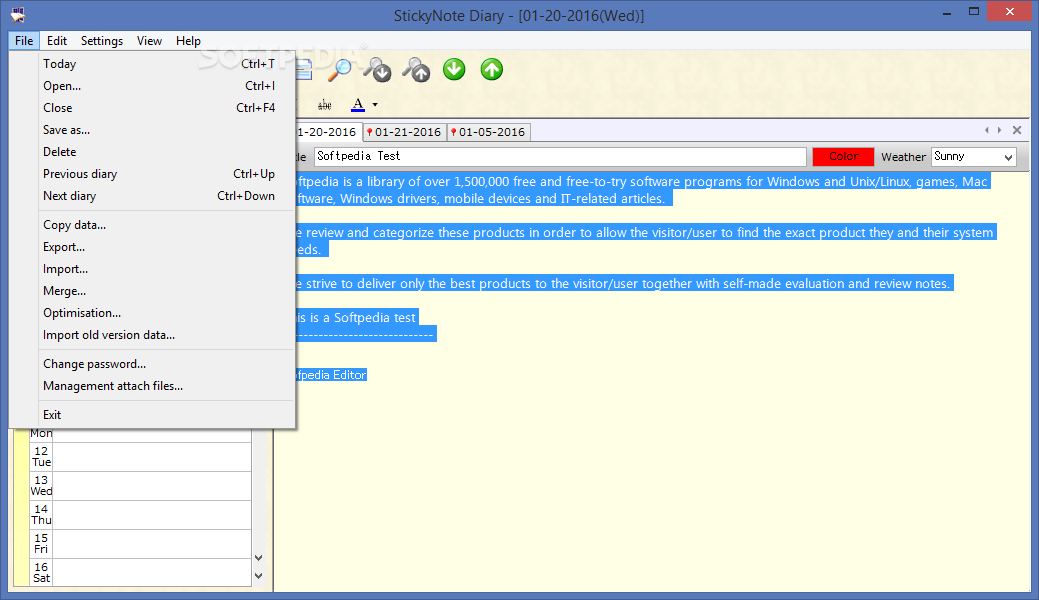The image size is (1039, 600).
Task: Select the 01-20-2016 tab
Action: pyautogui.click(x=327, y=132)
